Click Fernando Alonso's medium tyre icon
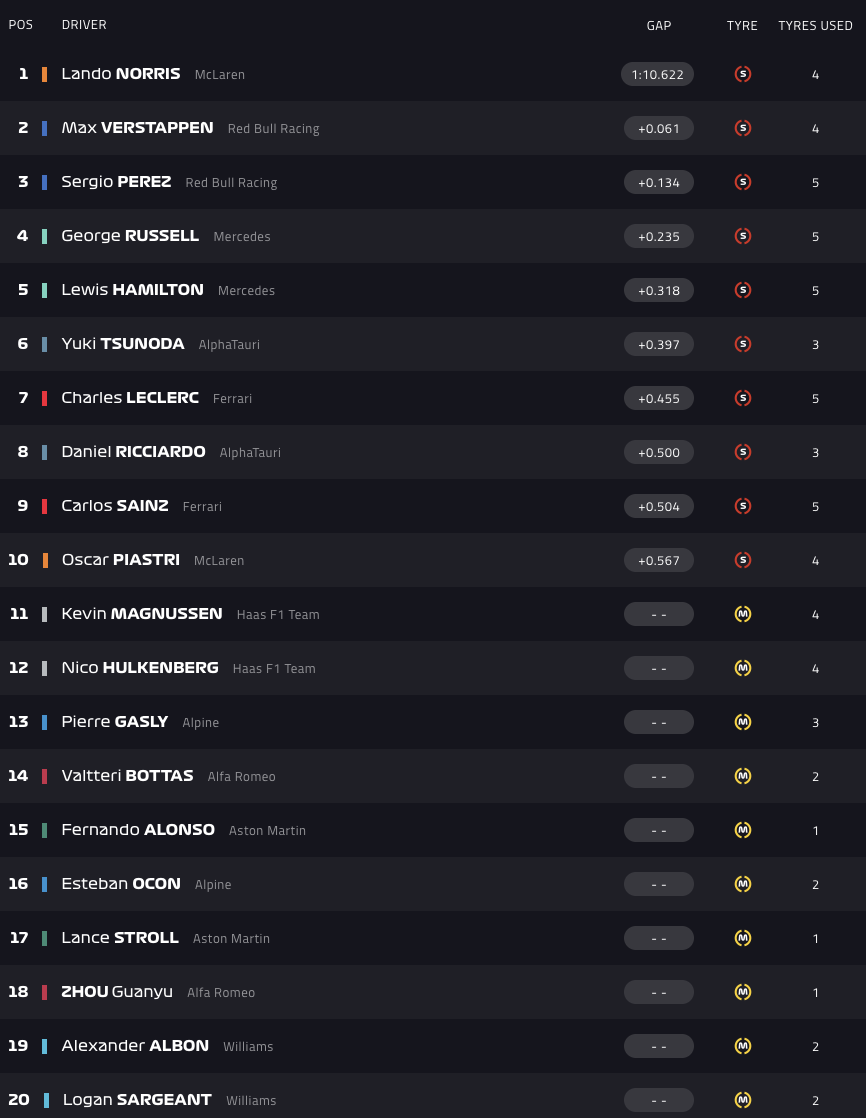The height and width of the screenshot is (1118, 866). click(742, 830)
